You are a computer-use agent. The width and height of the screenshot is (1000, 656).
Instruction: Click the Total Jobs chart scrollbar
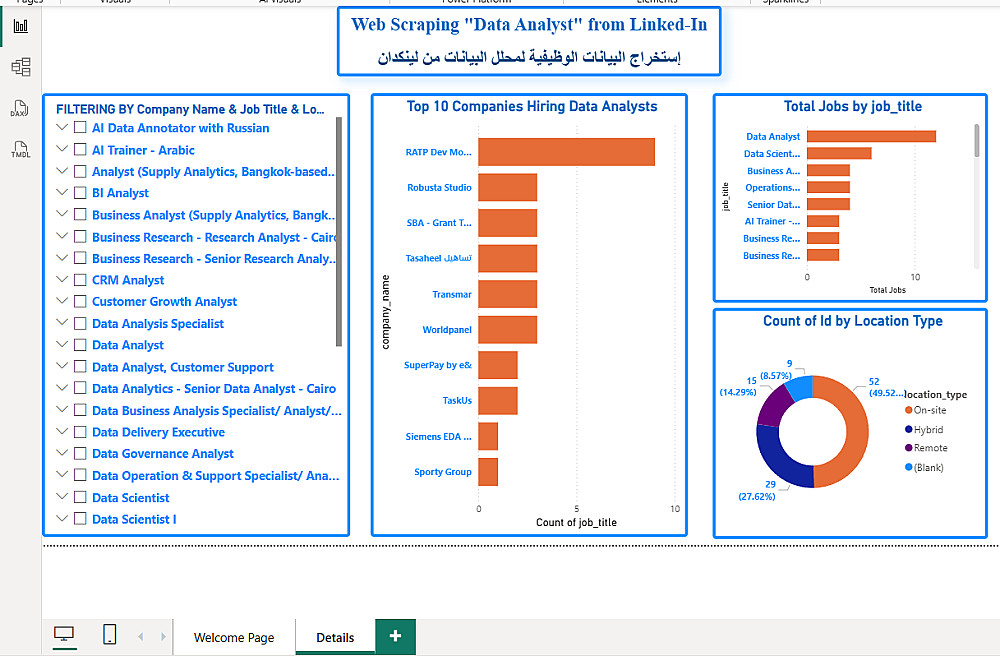click(976, 140)
